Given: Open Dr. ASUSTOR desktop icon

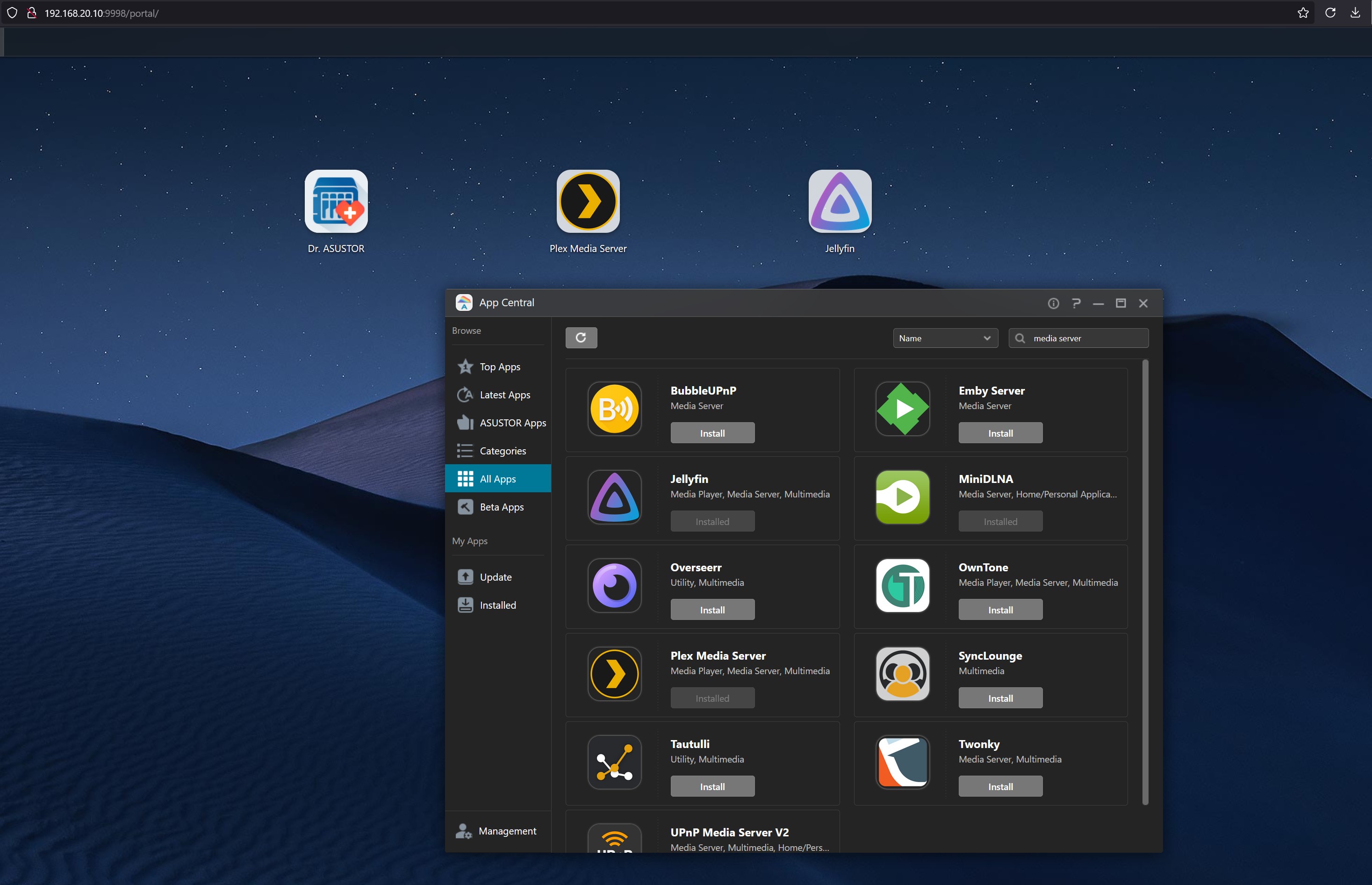Looking at the screenshot, I should (x=336, y=201).
